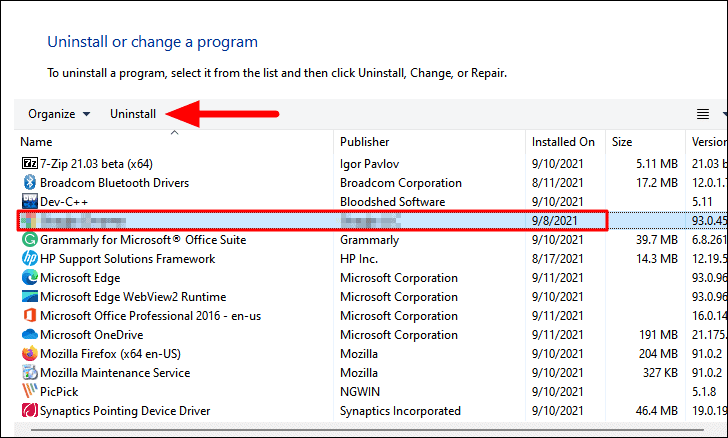
Task: Click the 8/17/2021 installed date cell
Action: pos(557,259)
